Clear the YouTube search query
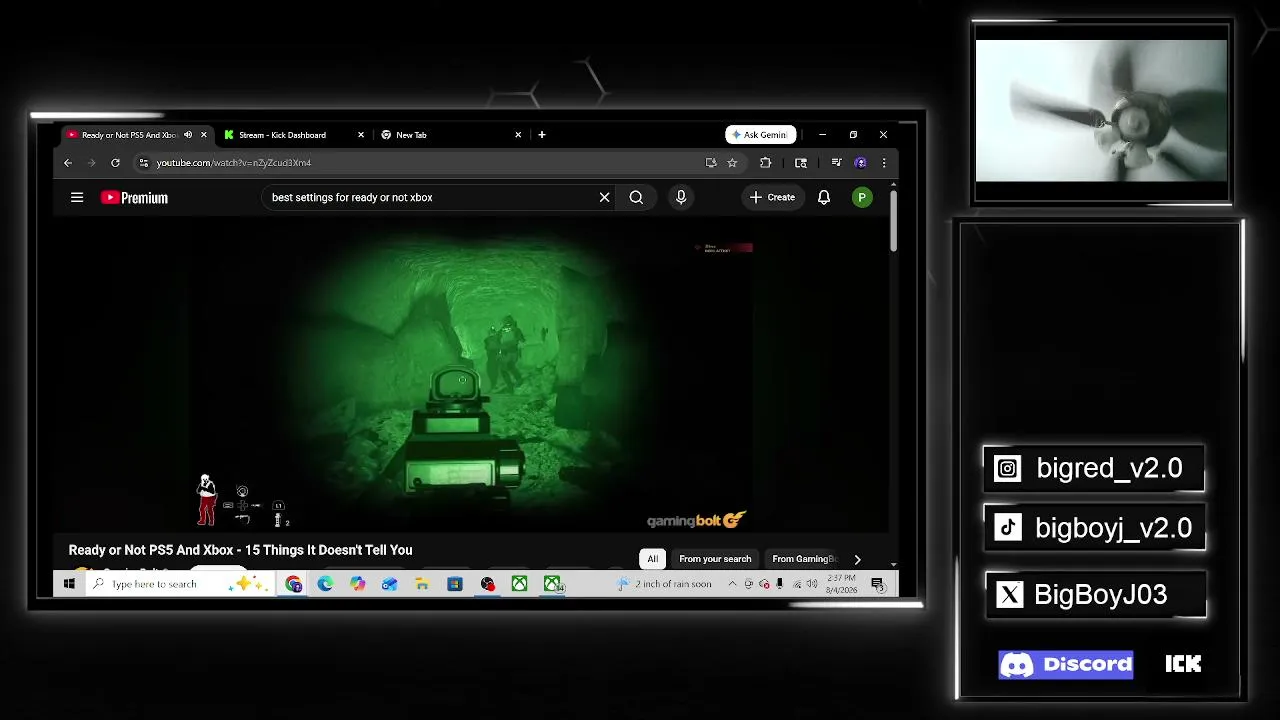The width and height of the screenshot is (1280, 720). 604,197
